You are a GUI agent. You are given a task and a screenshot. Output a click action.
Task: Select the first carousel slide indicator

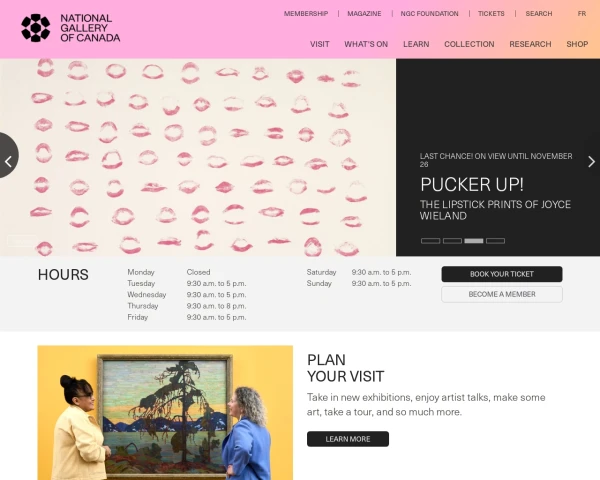pyautogui.click(x=430, y=241)
